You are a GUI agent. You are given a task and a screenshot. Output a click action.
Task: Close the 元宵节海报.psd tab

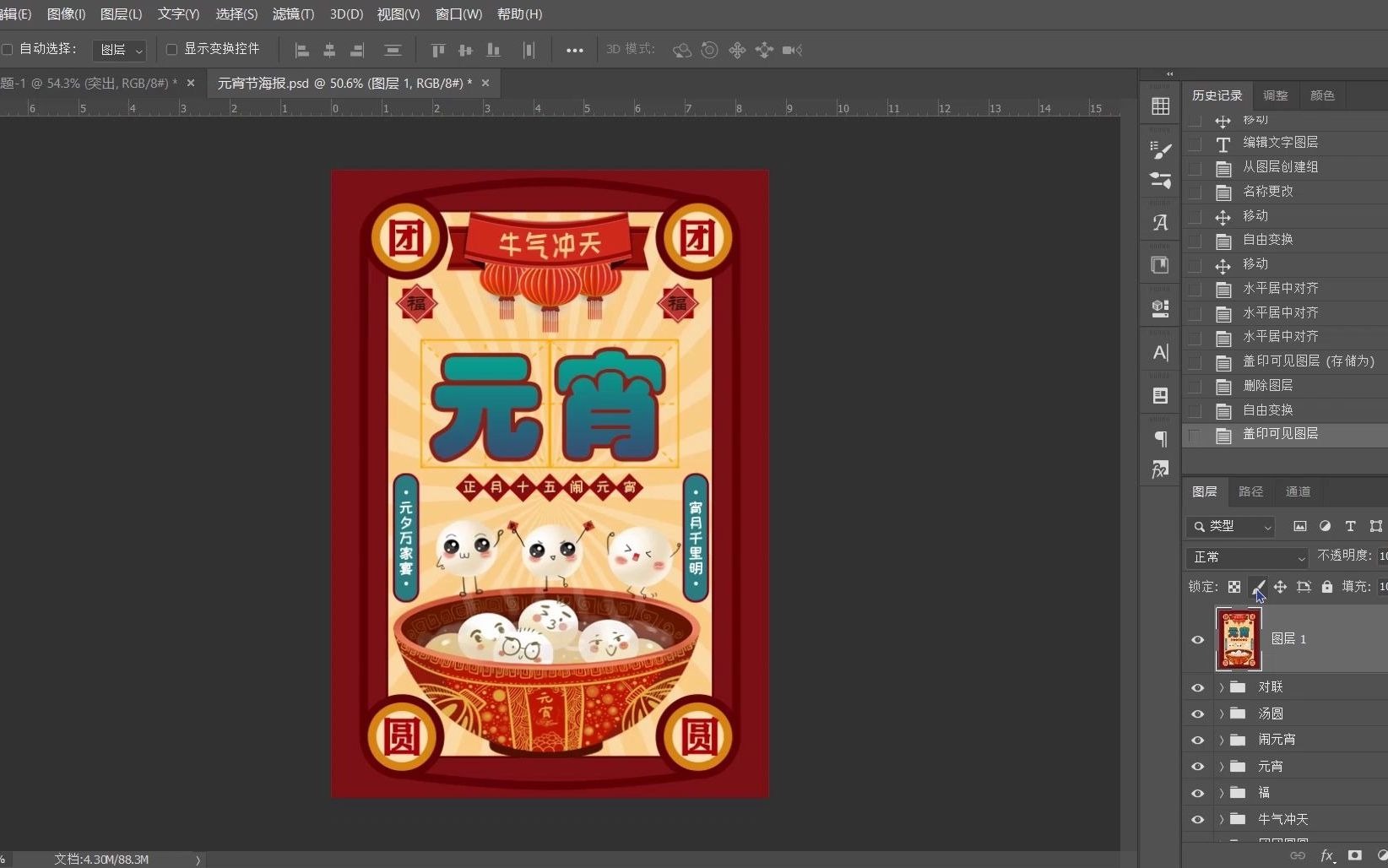click(485, 83)
